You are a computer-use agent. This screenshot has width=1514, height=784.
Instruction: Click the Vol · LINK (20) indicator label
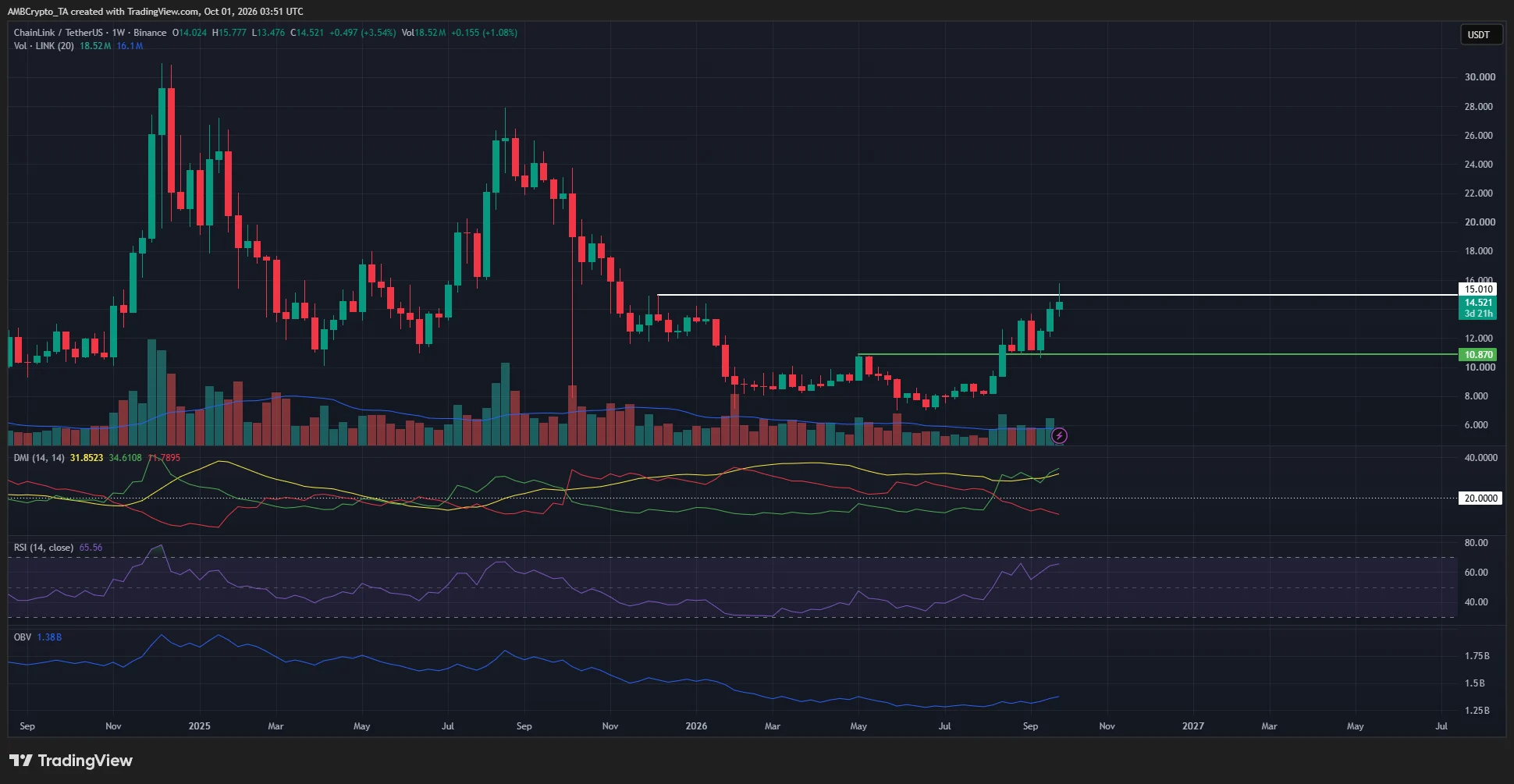click(x=44, y=46)
